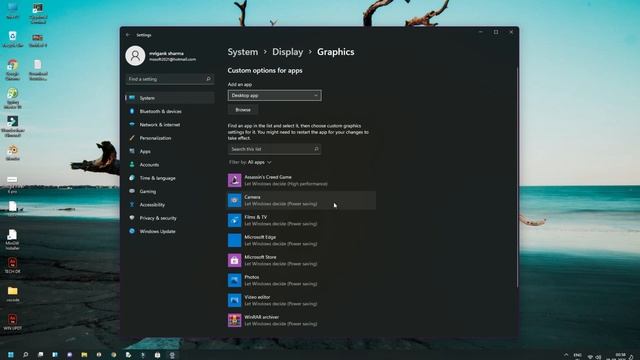Click the 'WinRAR archiver' app name text
This screenshot has height=360, width=640.
262,317
